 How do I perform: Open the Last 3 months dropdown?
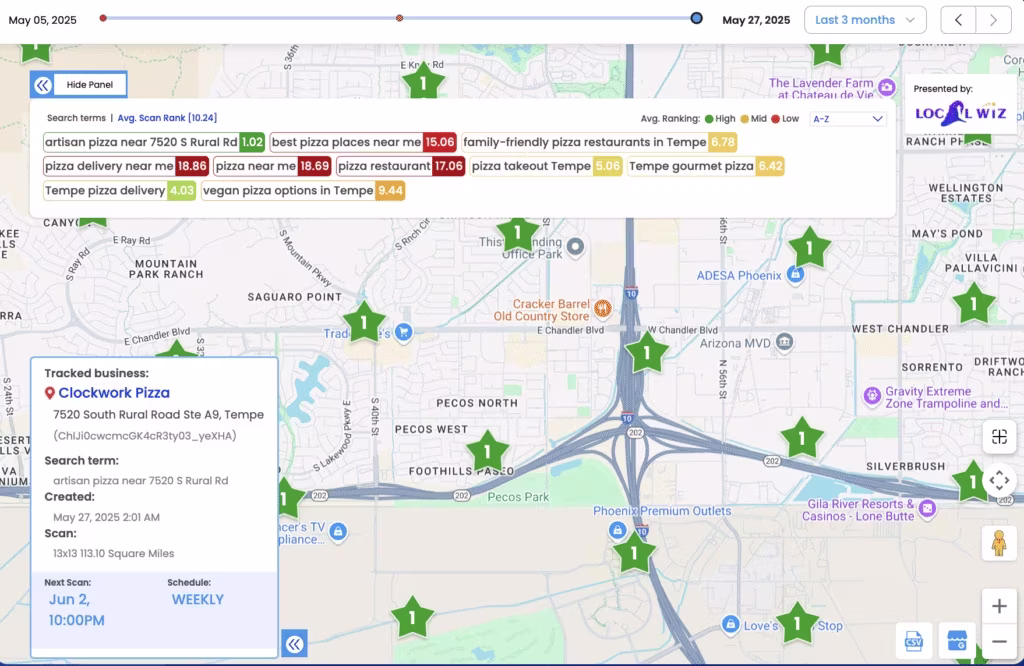point(865,19)
